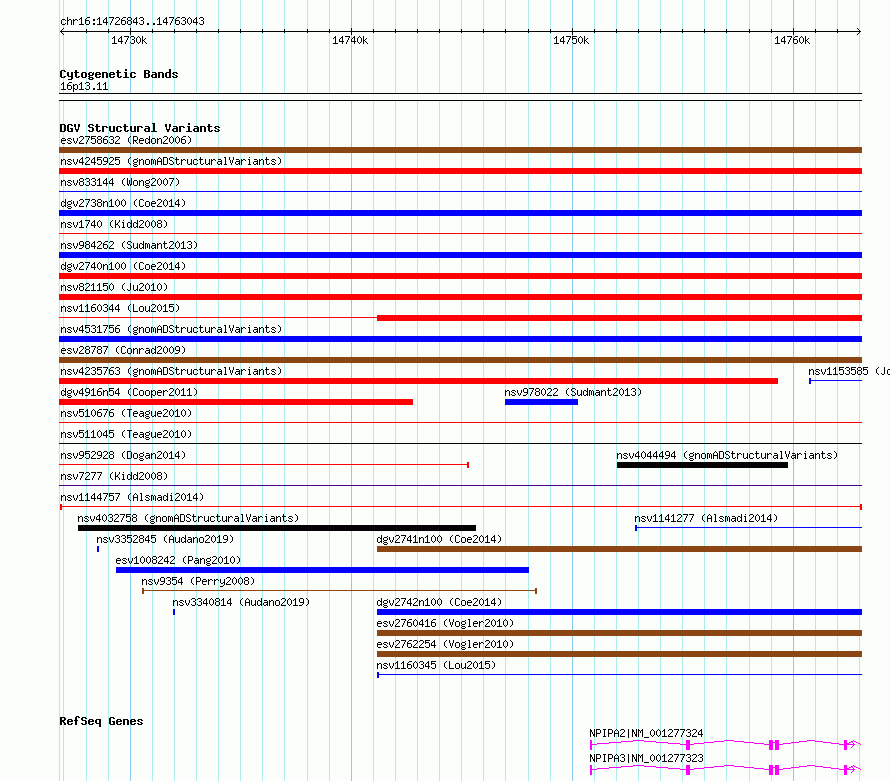Viewport: 890px width, 781px height.
Task: Open the nsv511045 (Teague2010) label
Action: click(126, 434)
